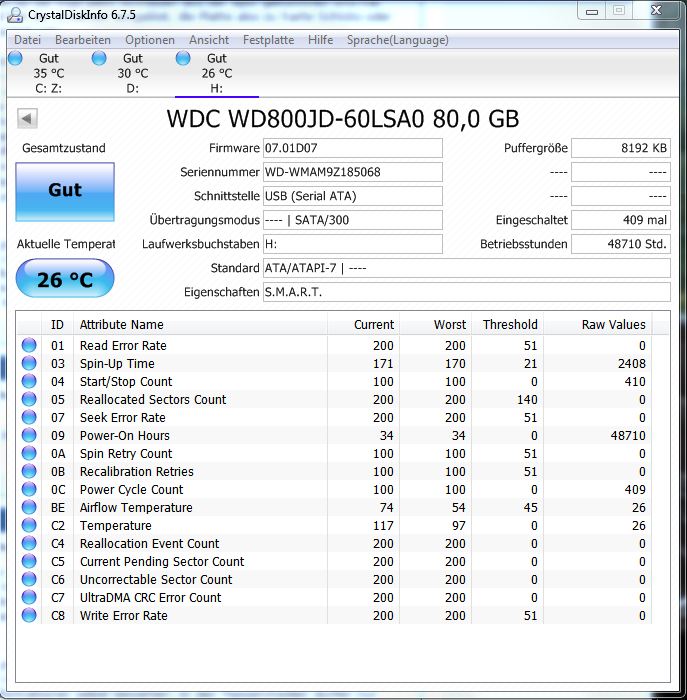Select the Airflow Temperature attribute name
Image resolution: width=687 pixels, height=700 pixels.
click(136, 507)
